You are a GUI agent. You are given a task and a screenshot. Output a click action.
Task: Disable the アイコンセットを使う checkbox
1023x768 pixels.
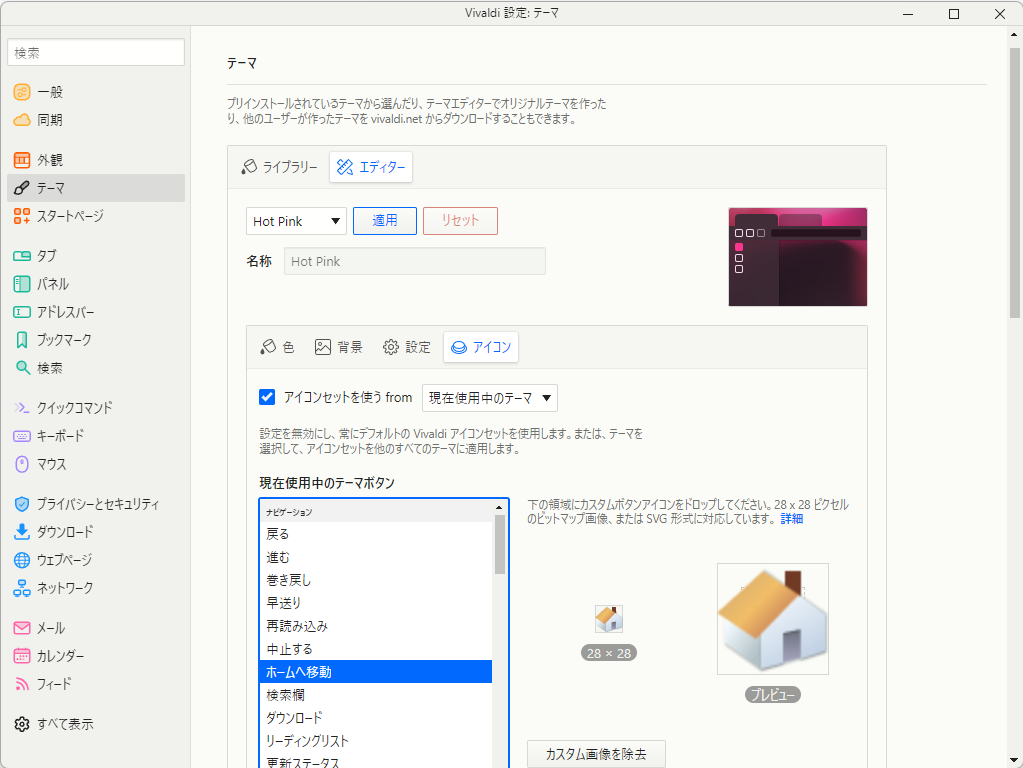coord(266,397)
